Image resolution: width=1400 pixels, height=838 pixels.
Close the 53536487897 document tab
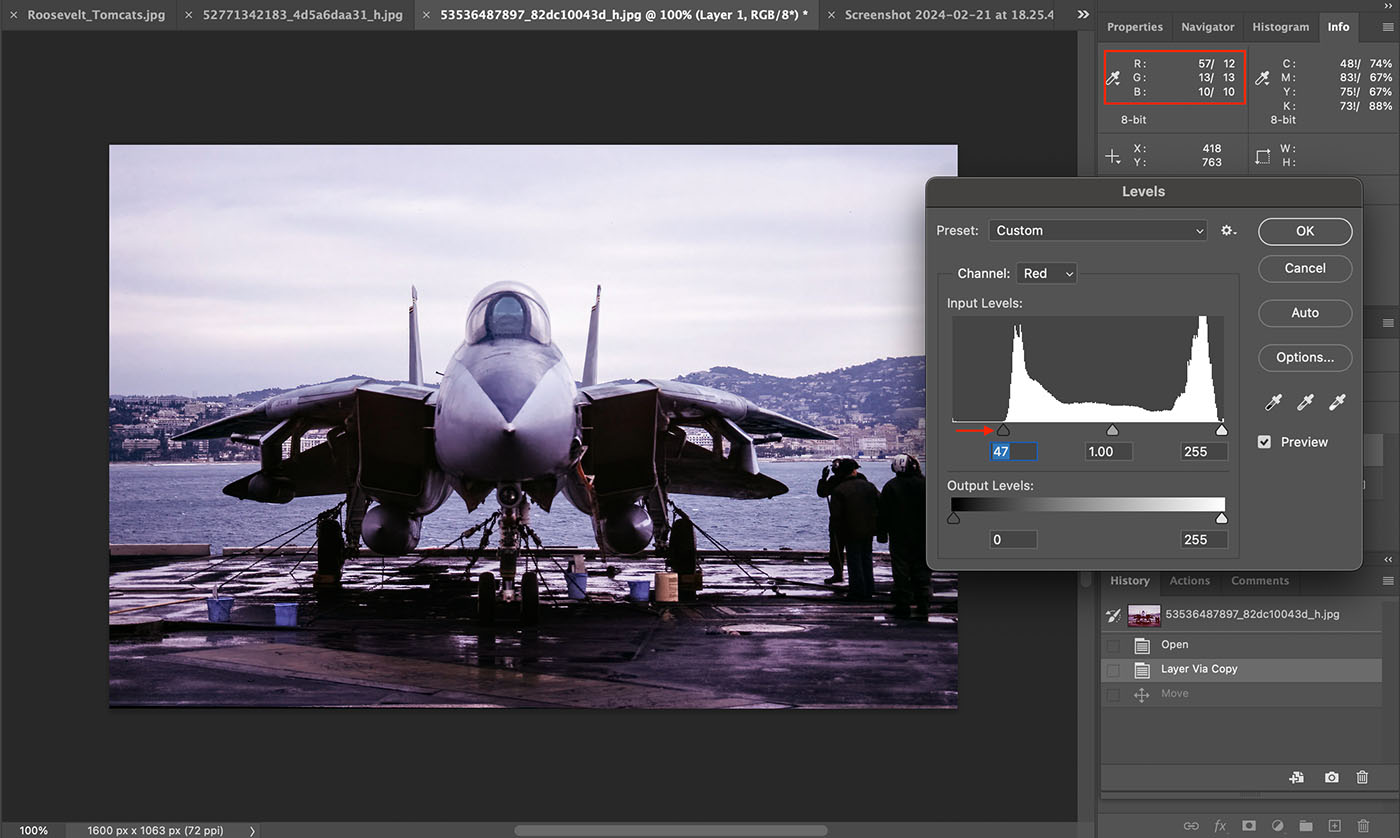click(427, 16)
